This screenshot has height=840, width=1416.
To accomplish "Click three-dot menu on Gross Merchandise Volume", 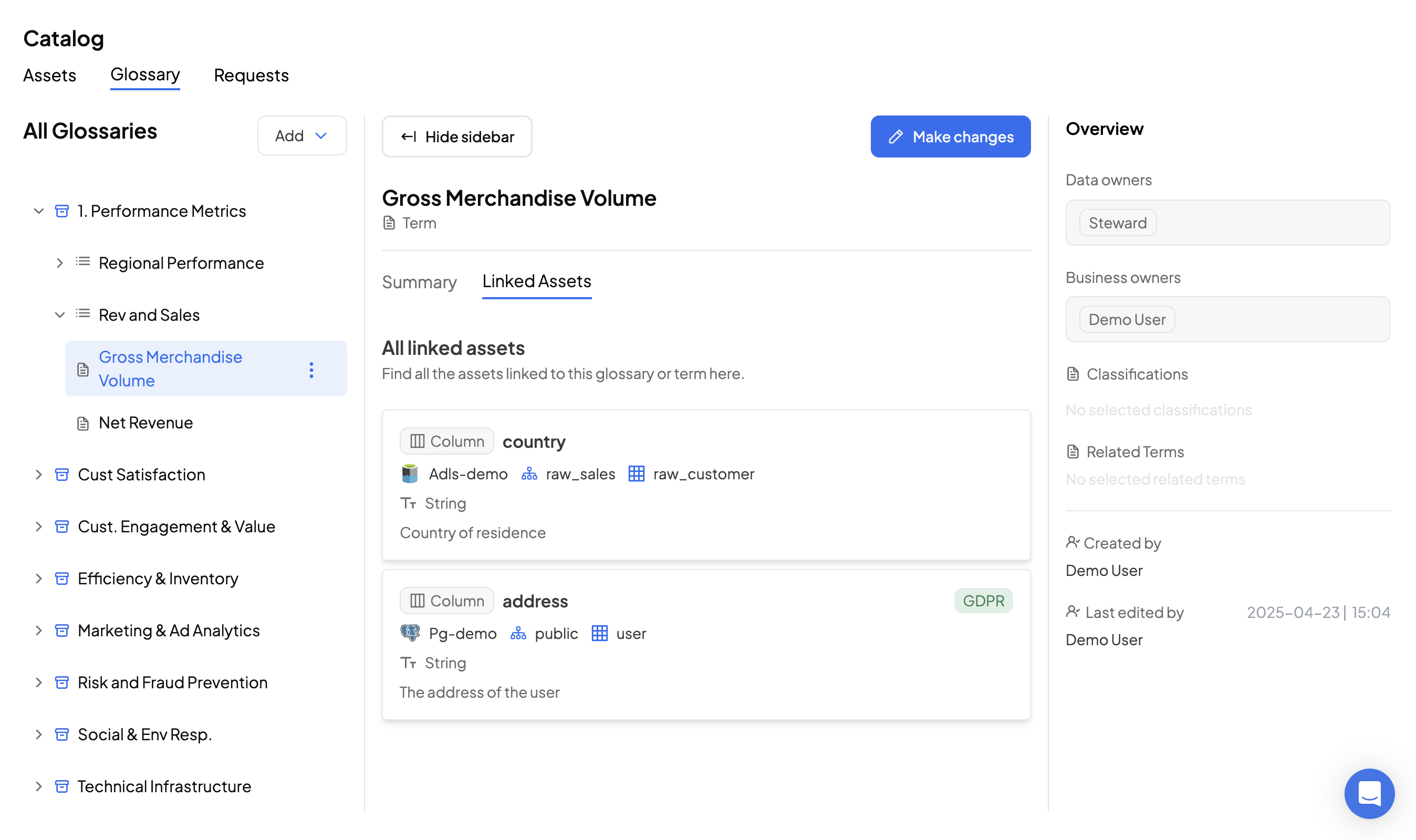I will (311, 370).
